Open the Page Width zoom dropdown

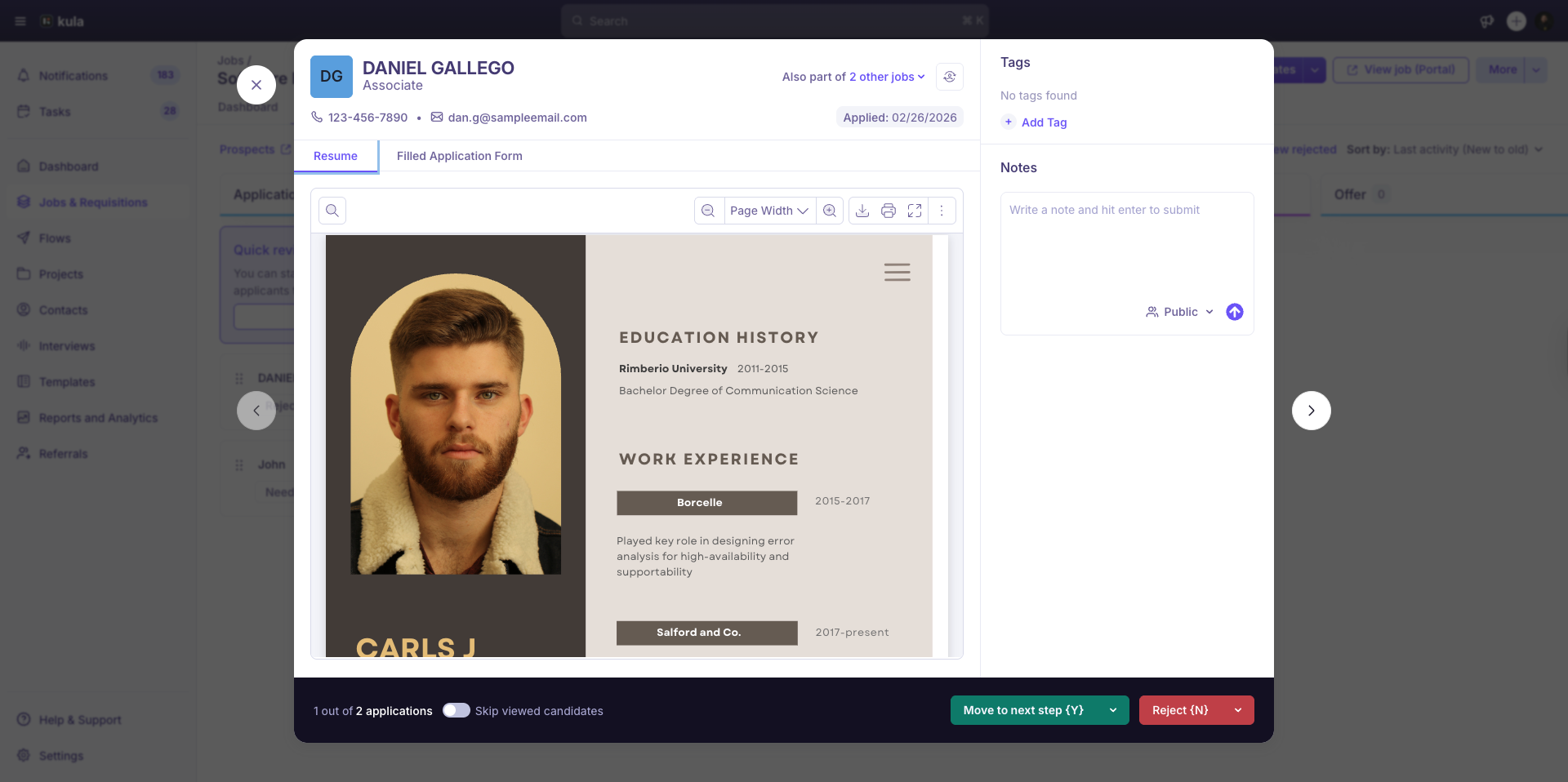[769, 211]
